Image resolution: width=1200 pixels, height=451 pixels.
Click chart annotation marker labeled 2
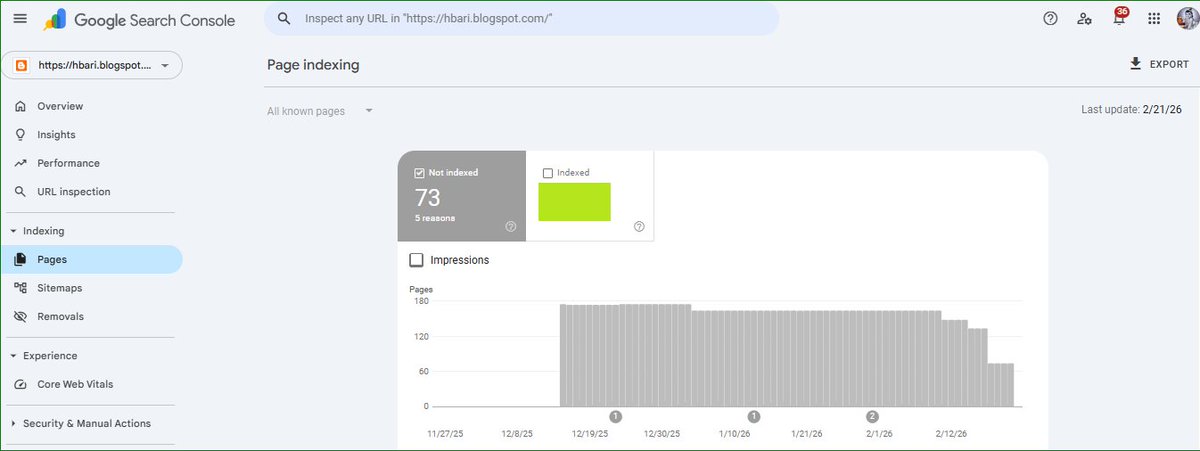(x=872, y=416)
